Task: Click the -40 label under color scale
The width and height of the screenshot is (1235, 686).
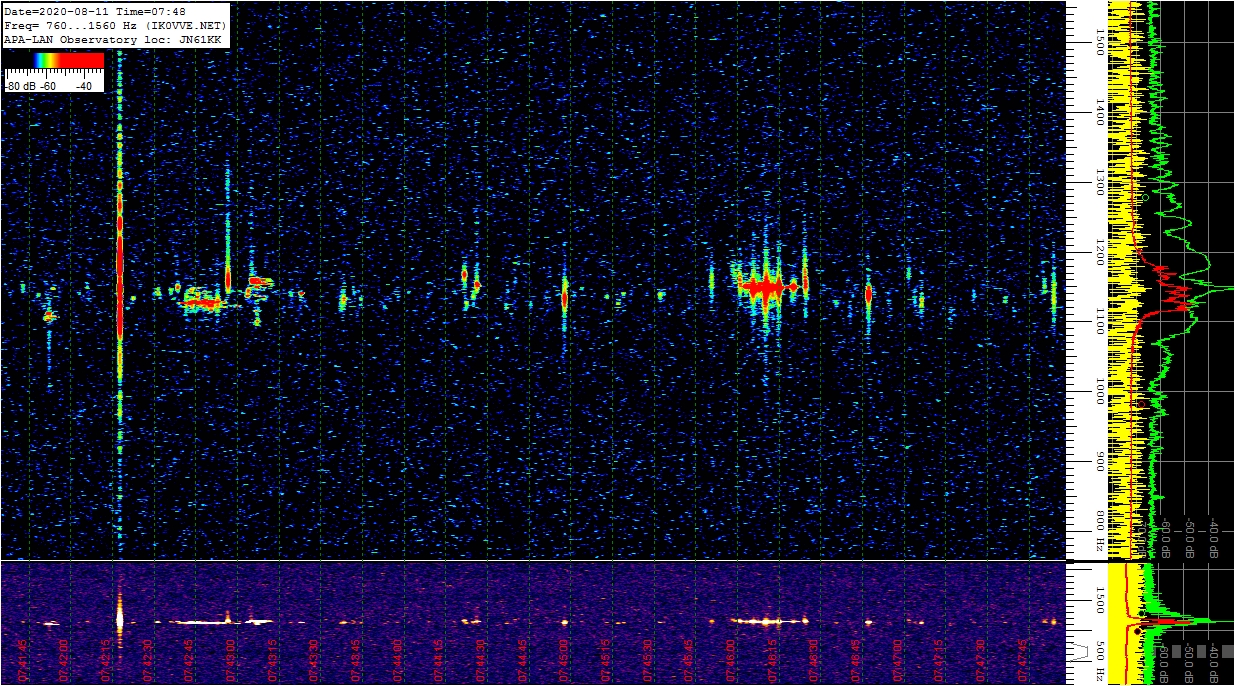Action: [x=84, y=87]
